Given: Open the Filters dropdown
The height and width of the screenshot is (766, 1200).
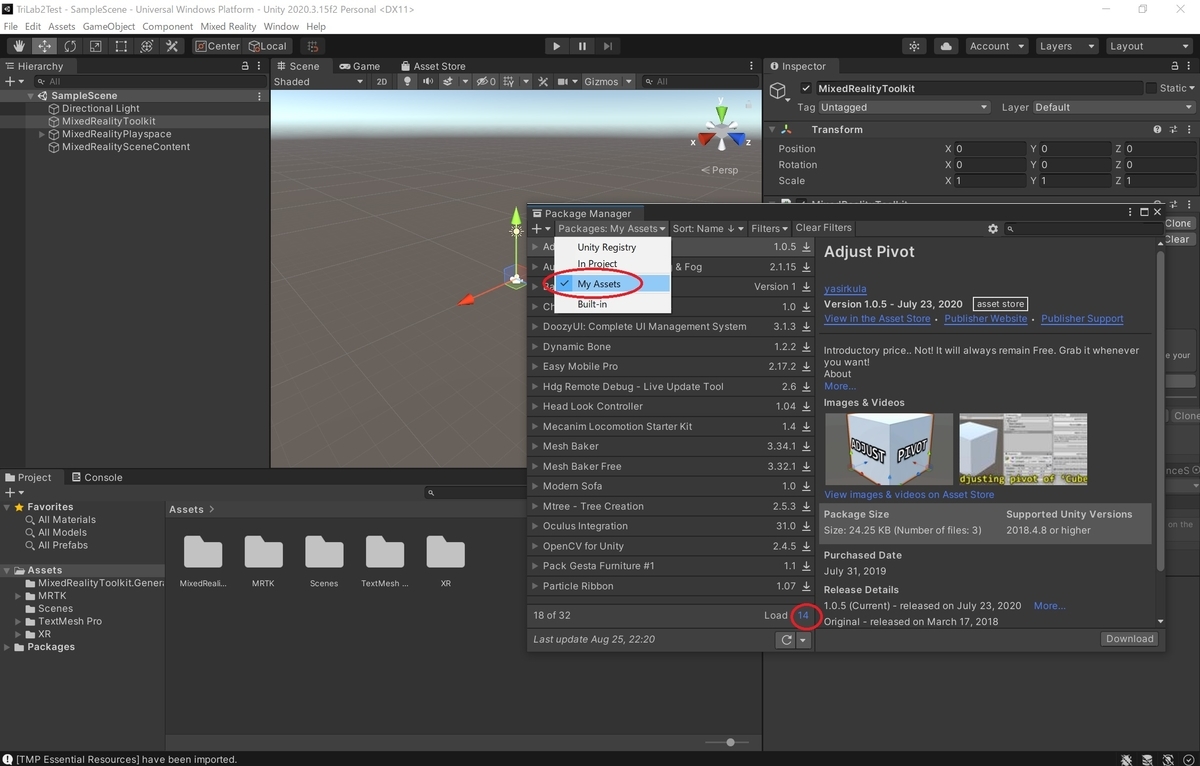Looking at the screenshot, I should (769, 229).
